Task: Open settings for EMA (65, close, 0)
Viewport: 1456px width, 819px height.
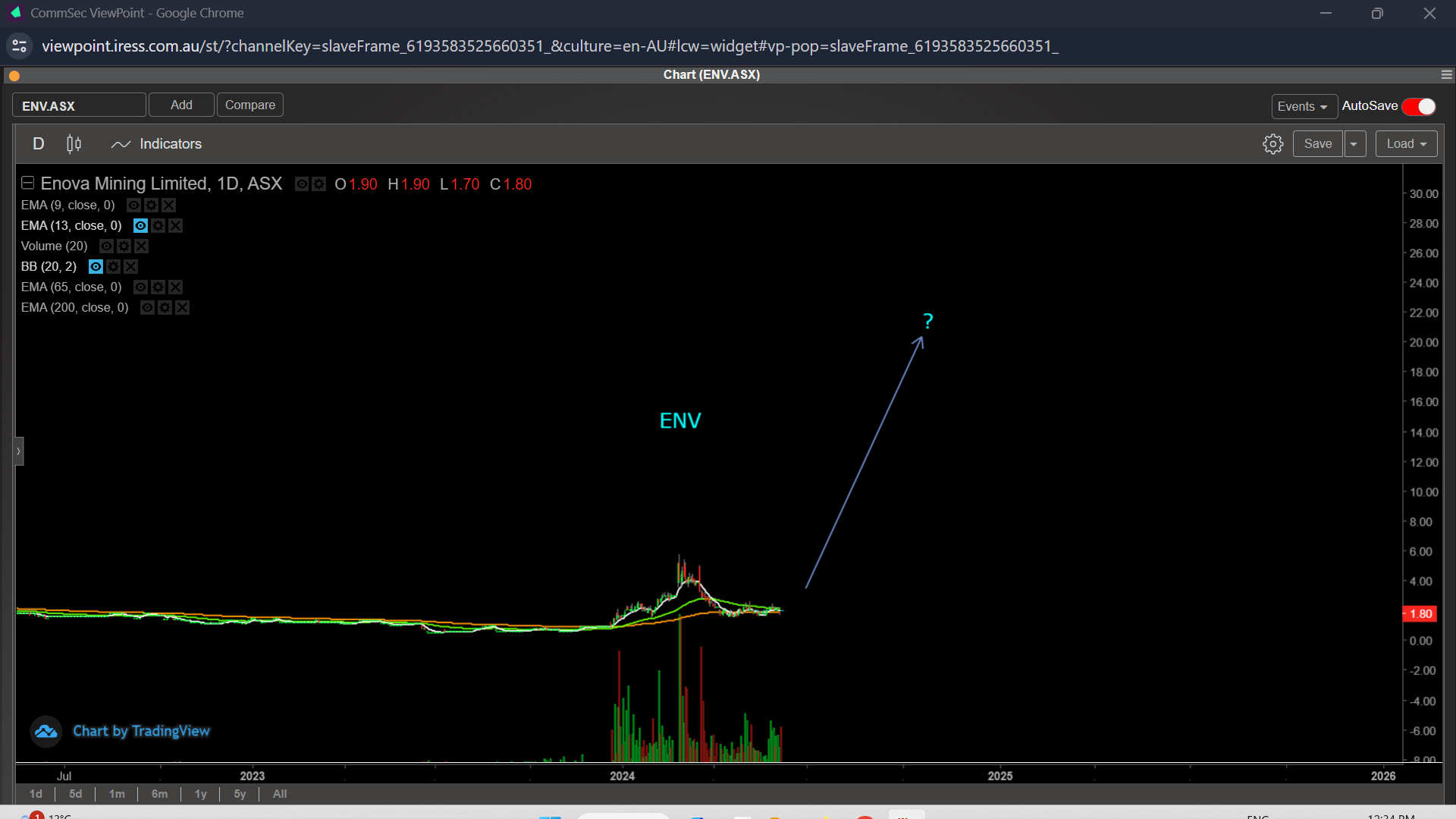Action: tap(158, 287)
